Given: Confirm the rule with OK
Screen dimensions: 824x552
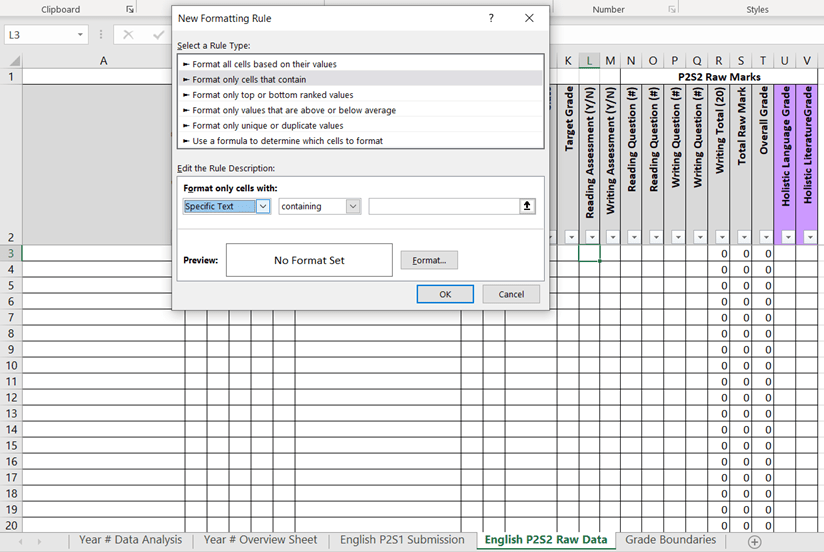Looking at the screenshot, I should [445, 294].
